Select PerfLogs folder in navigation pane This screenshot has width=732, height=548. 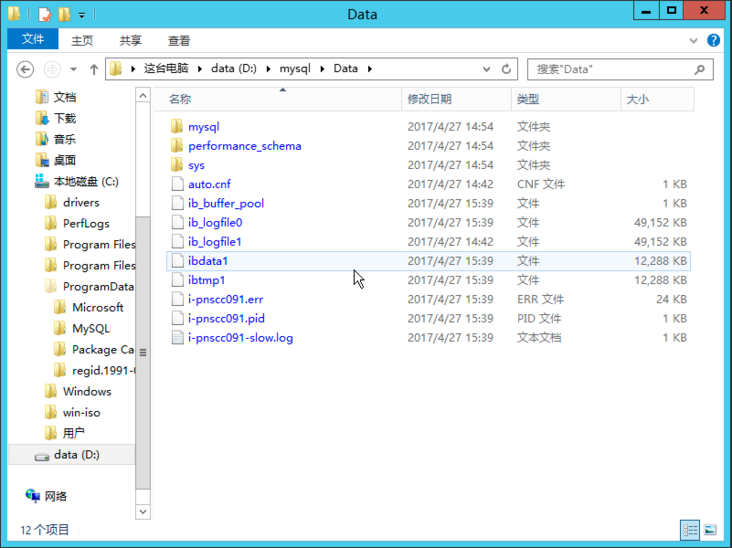[86, 223]
